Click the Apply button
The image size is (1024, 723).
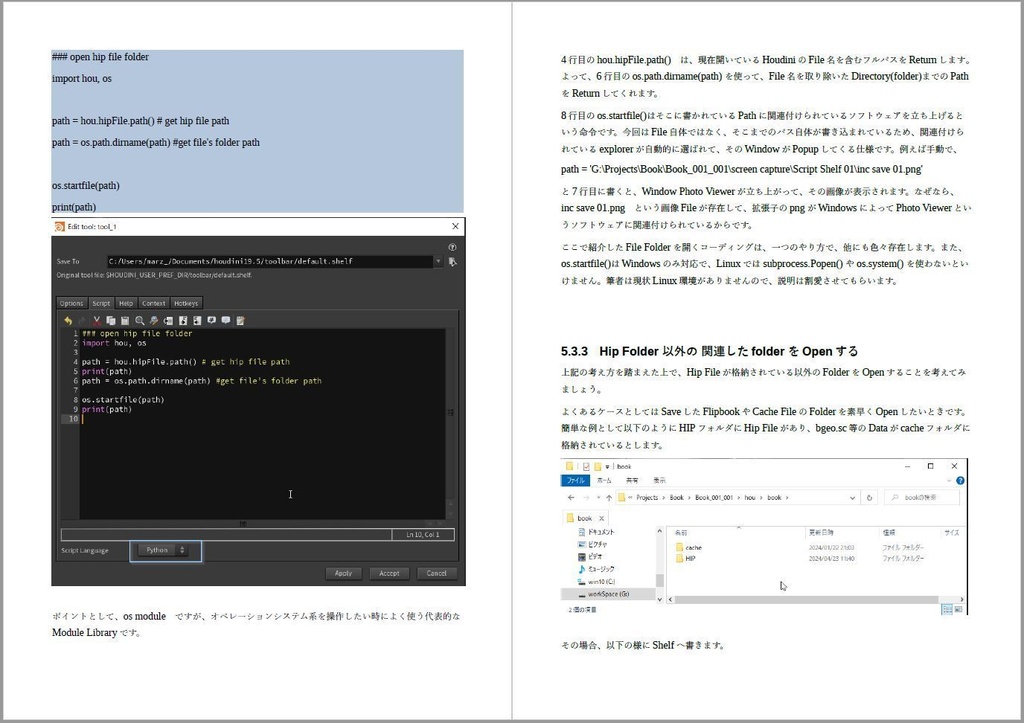tap(344, 573)
